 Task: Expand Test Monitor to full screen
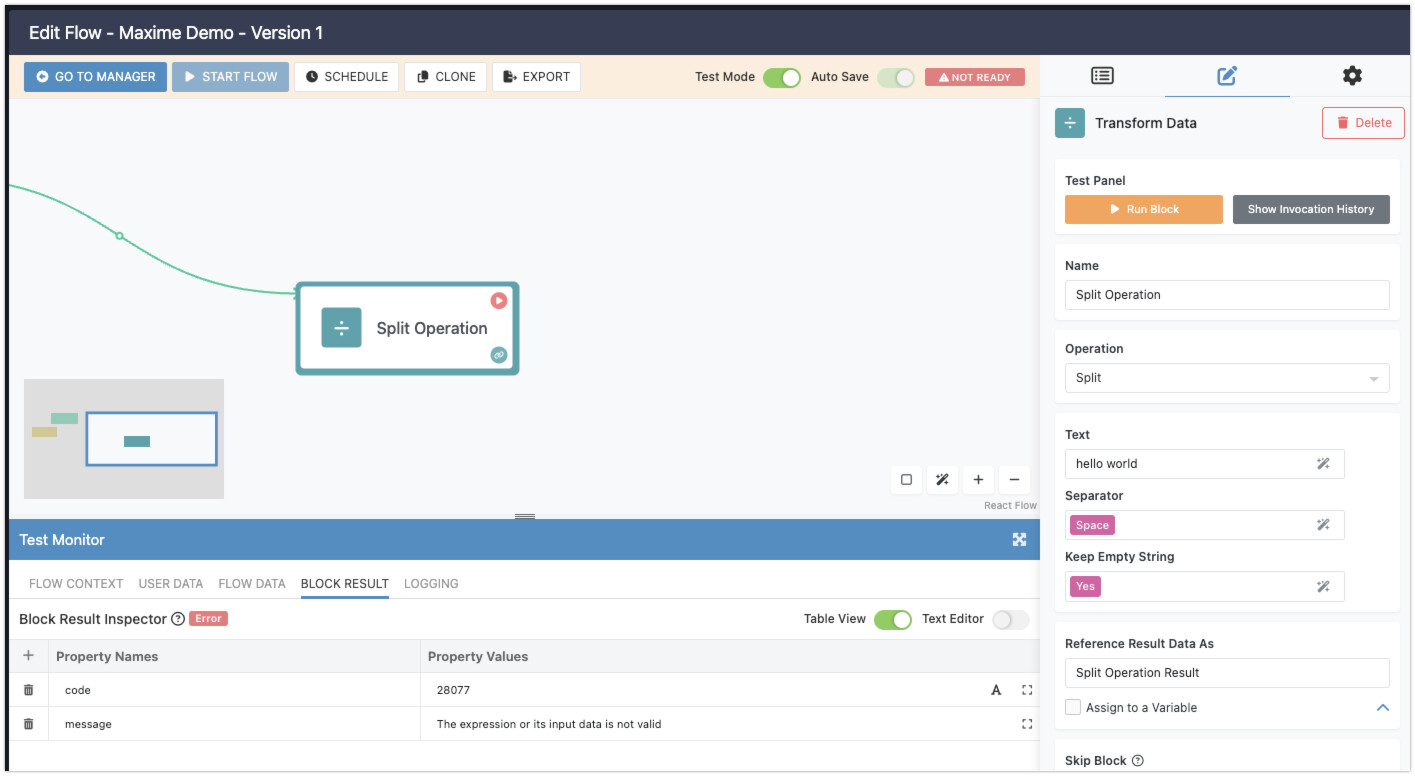pos(1019,540)
